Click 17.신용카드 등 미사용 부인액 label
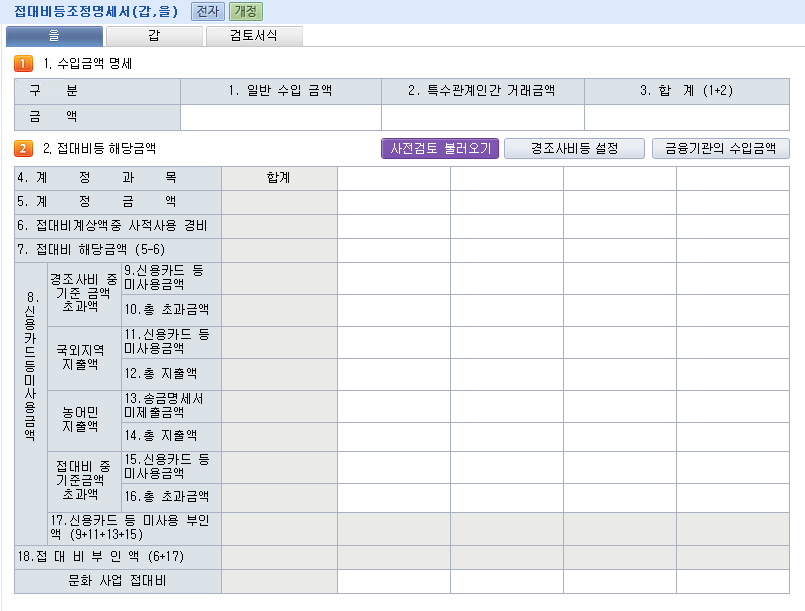Screen dimensions: 805x611 click(x=135, y=528)
